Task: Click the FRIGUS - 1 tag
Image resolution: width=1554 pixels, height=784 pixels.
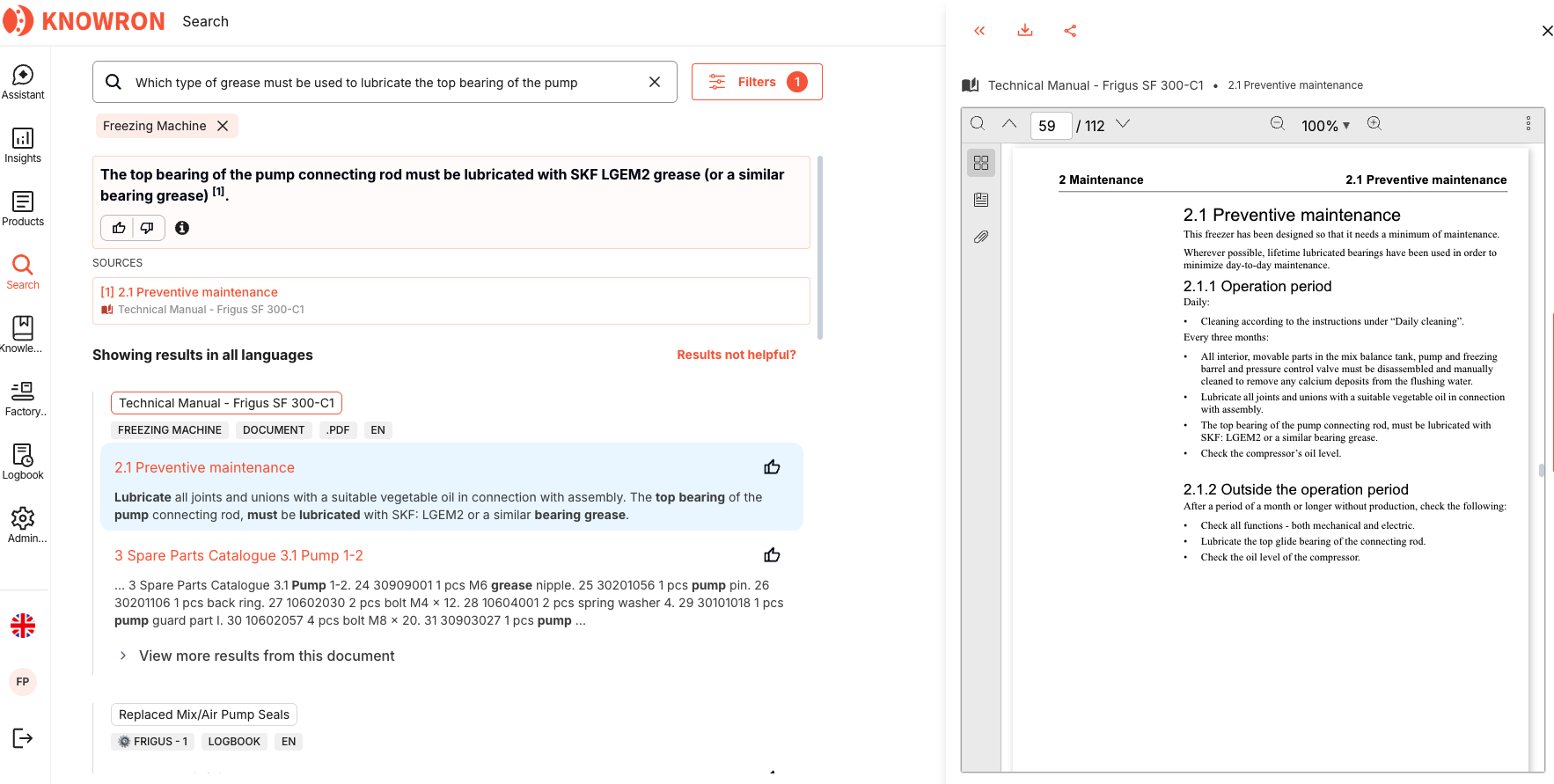Action: pos(153,742)
